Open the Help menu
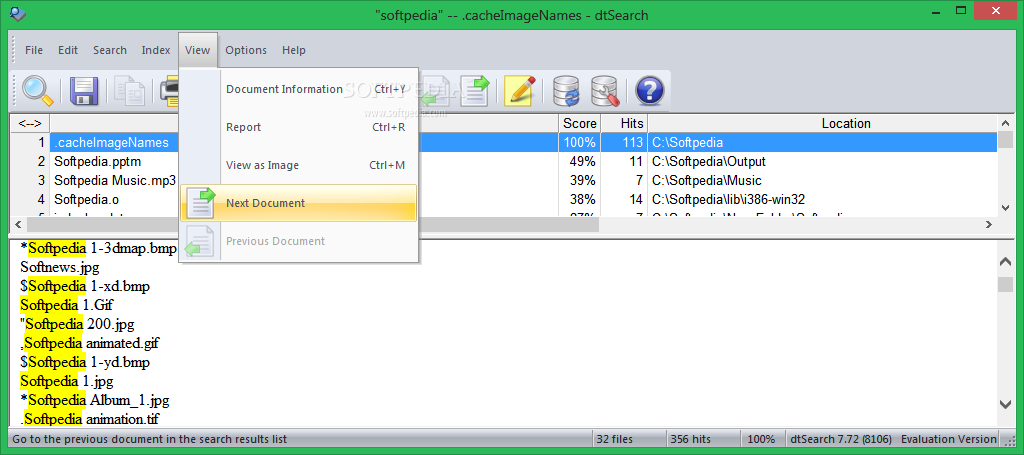Screen dimensions: 1024x455 tap(294, 50)
